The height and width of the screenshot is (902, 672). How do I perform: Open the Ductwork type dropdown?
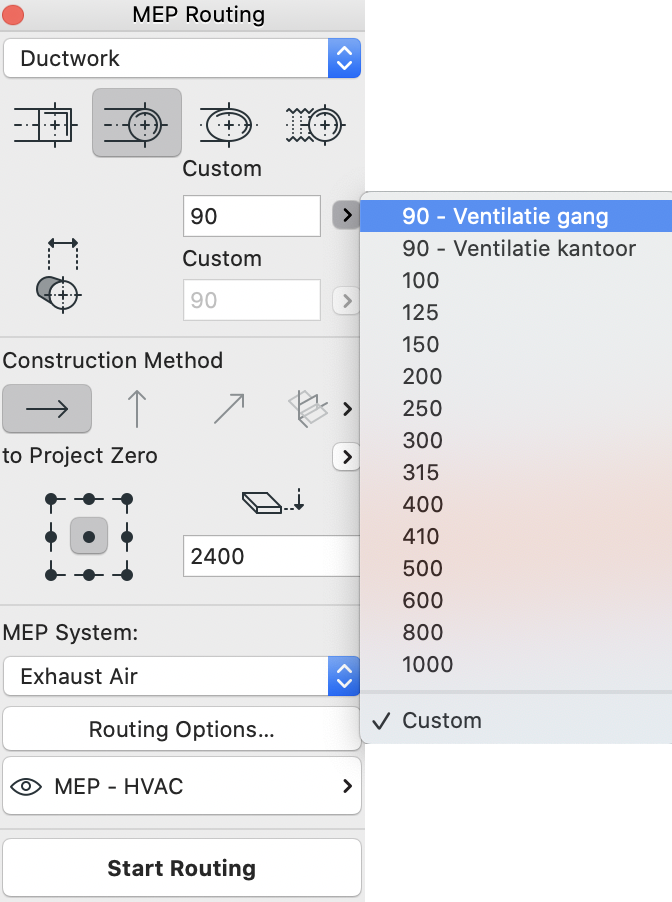(x=182, y=58)
